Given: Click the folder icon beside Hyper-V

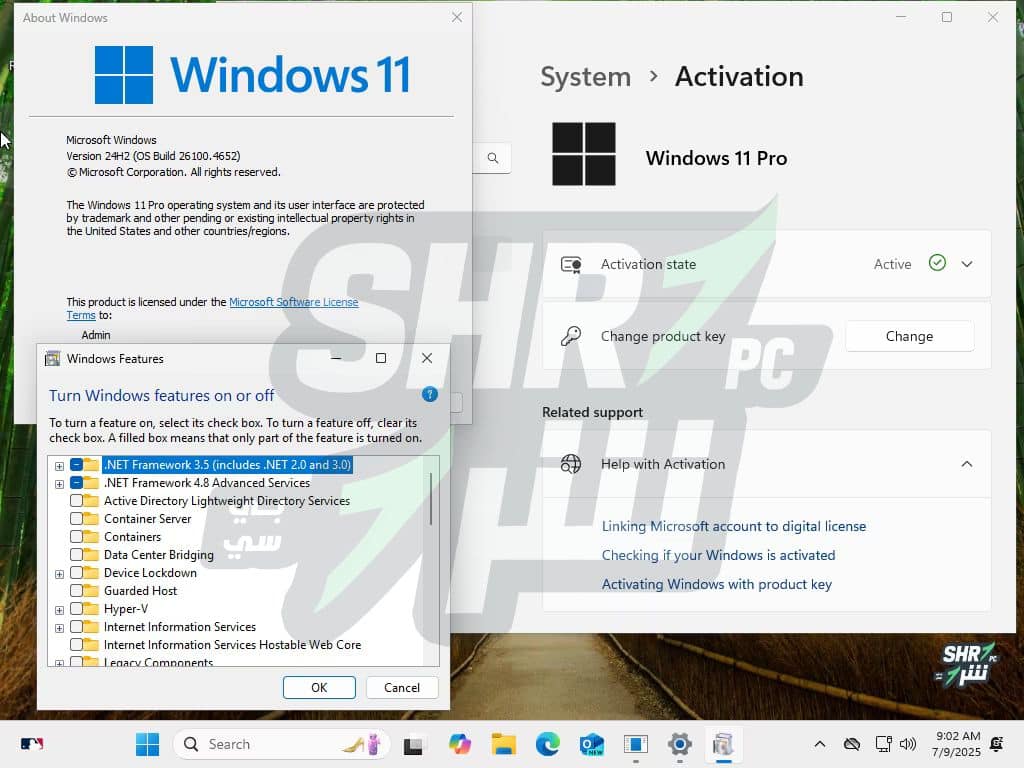Looking at the screenshot, I should click(91, 609).
